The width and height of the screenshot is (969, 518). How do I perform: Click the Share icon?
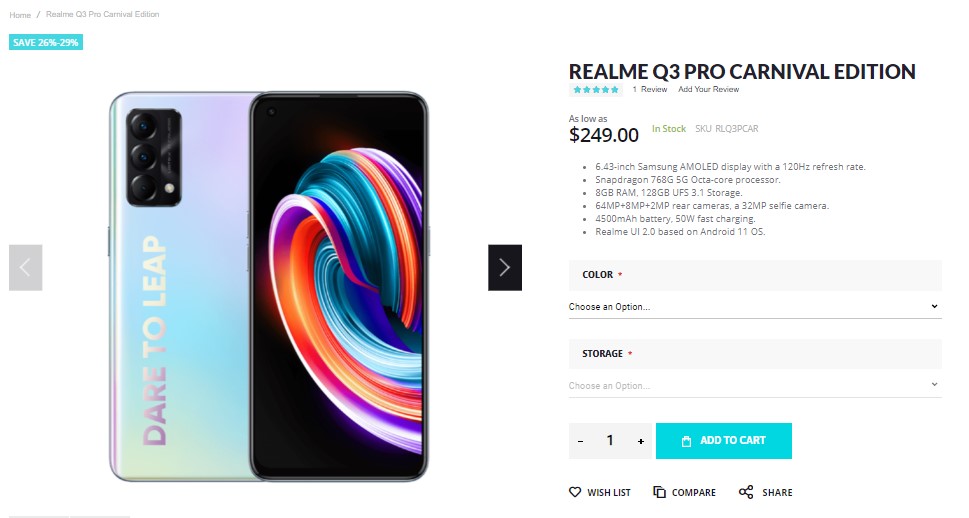click(x=746, y=492)
